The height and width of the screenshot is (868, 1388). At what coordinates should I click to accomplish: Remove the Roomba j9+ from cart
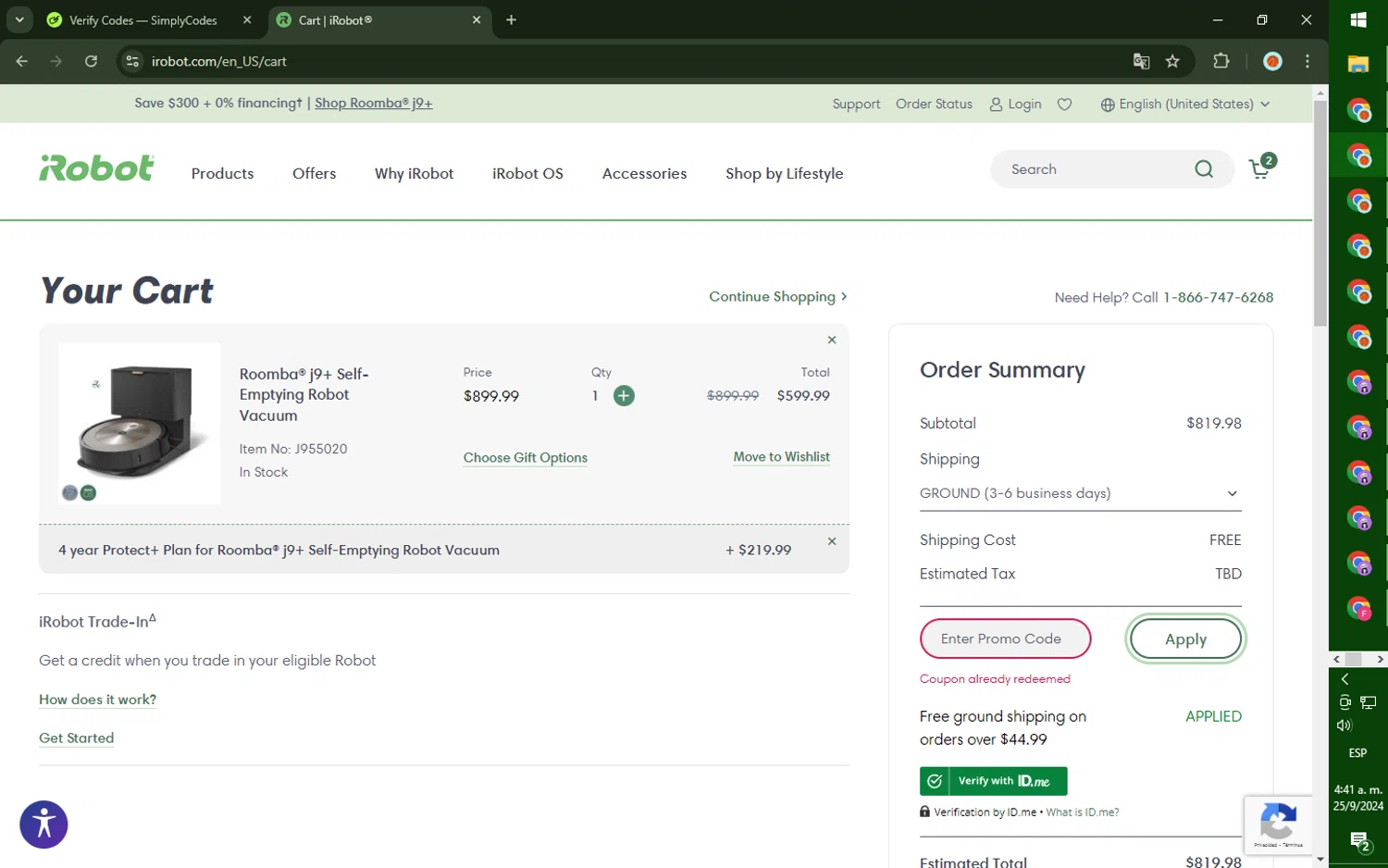(x=831, y=341)
